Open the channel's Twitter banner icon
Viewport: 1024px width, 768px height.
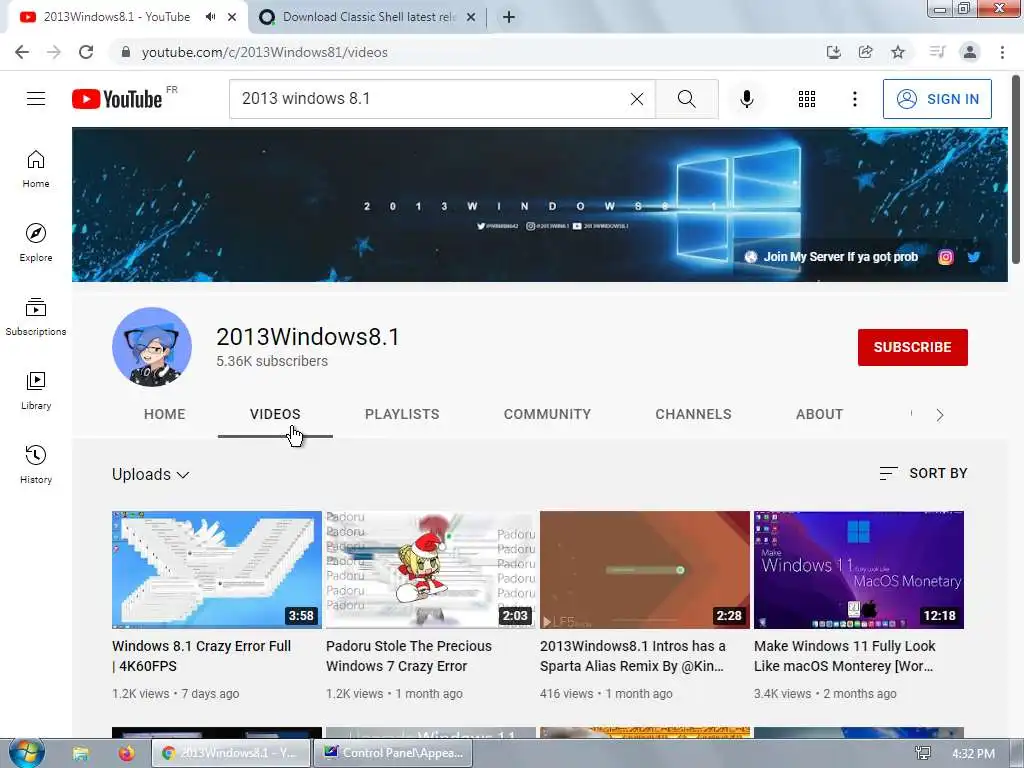(974, 257)
